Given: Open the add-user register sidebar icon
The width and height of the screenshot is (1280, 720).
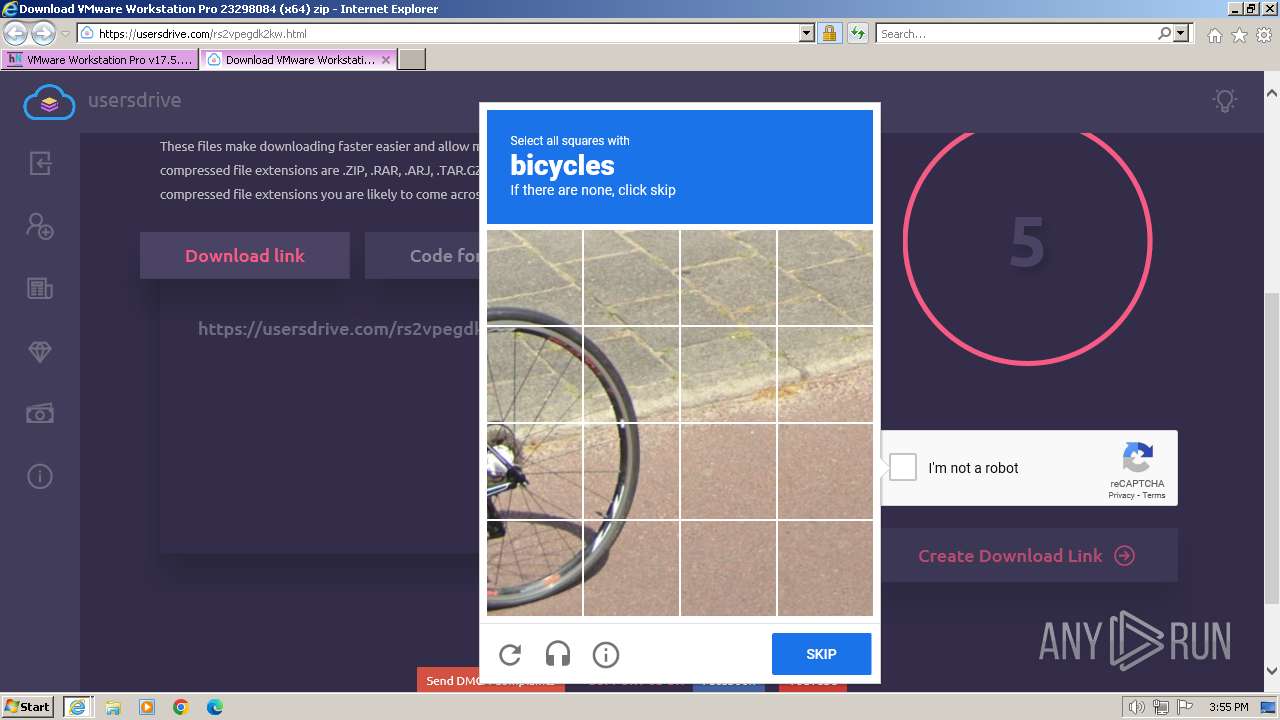Looking at the screenshot, I should [x=40, y=226].
